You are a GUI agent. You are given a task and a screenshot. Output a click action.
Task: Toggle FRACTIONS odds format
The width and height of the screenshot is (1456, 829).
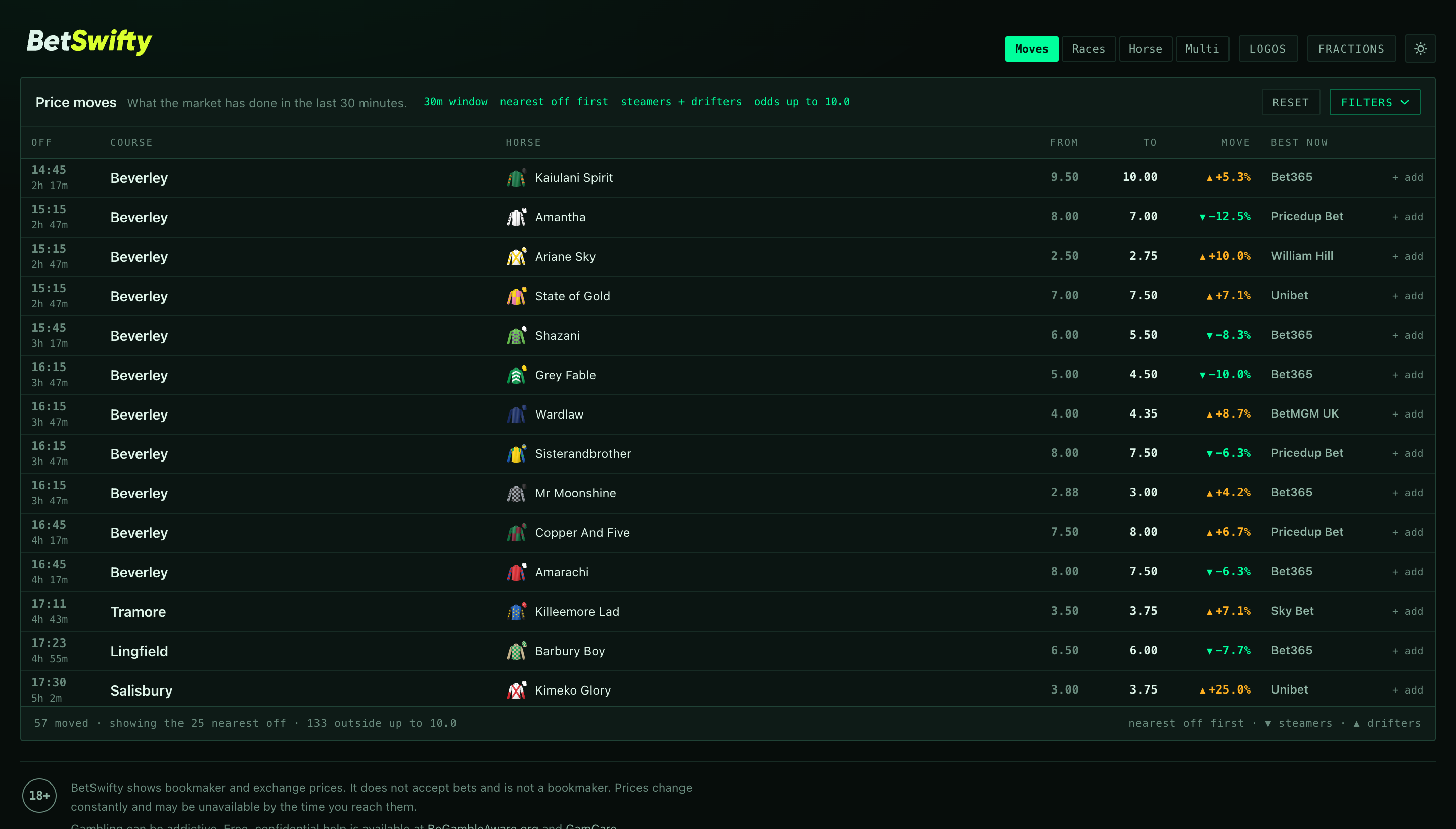(1351, 49)
